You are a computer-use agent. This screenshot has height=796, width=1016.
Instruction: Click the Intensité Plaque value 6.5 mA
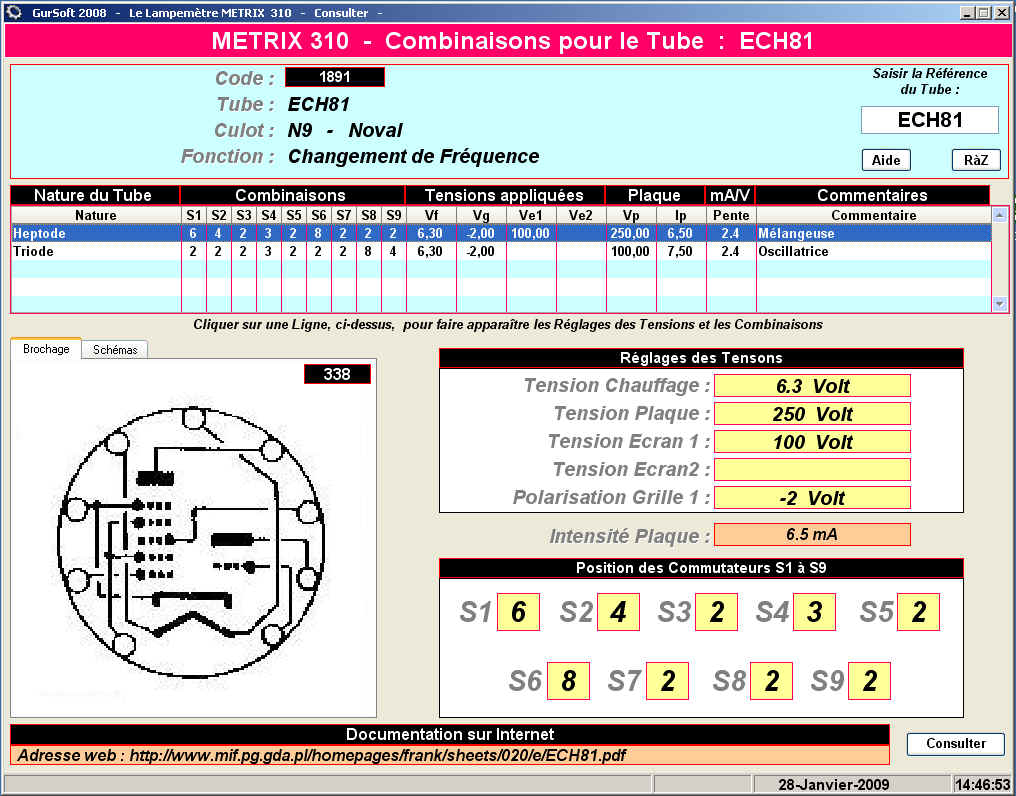click(x=812, y=535)
